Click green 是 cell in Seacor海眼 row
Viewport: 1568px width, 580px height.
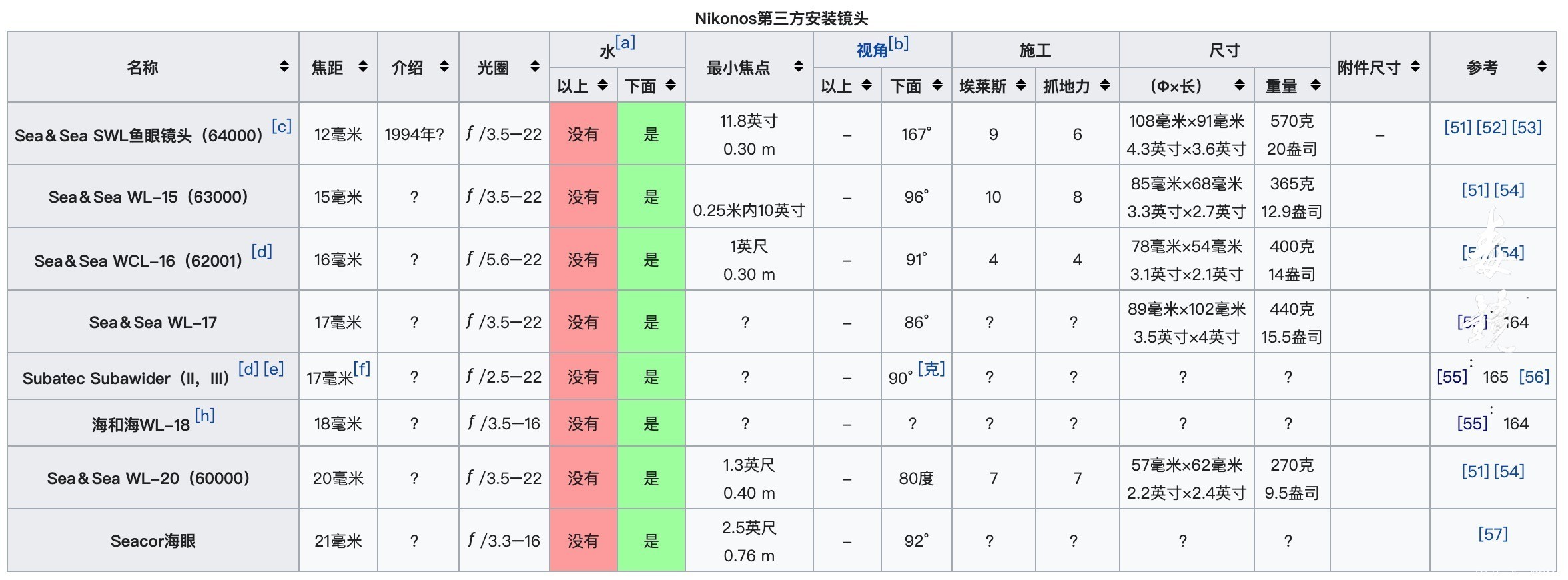pyautogui.click(x=651, y=541)
